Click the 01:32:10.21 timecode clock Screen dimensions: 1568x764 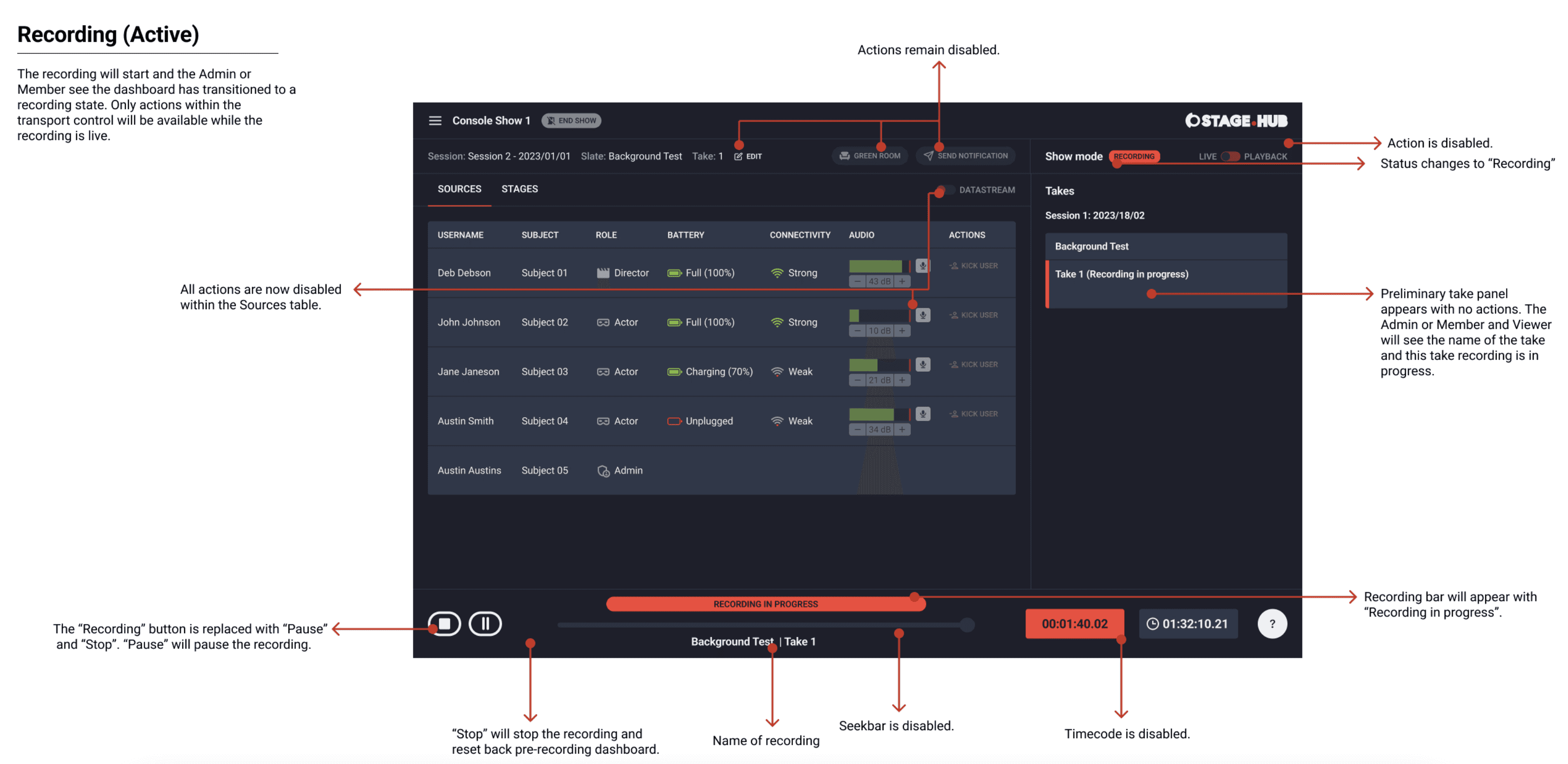coord(1188,624)
